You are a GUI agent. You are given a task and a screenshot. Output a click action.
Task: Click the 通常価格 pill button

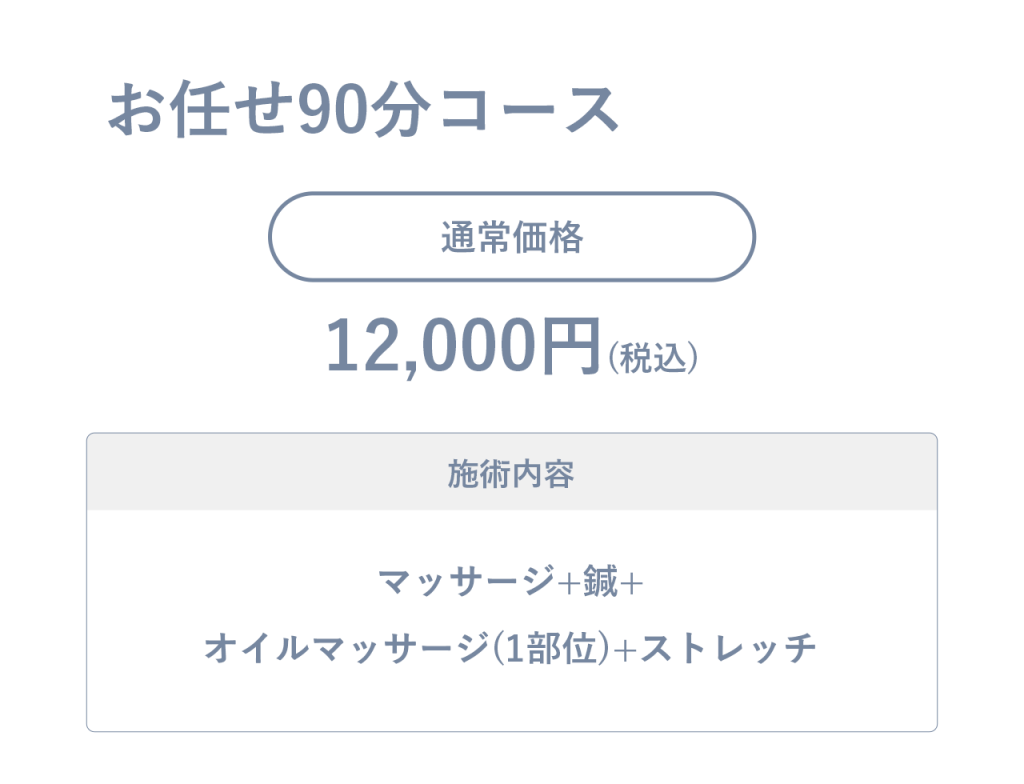[x=511, y=237]
